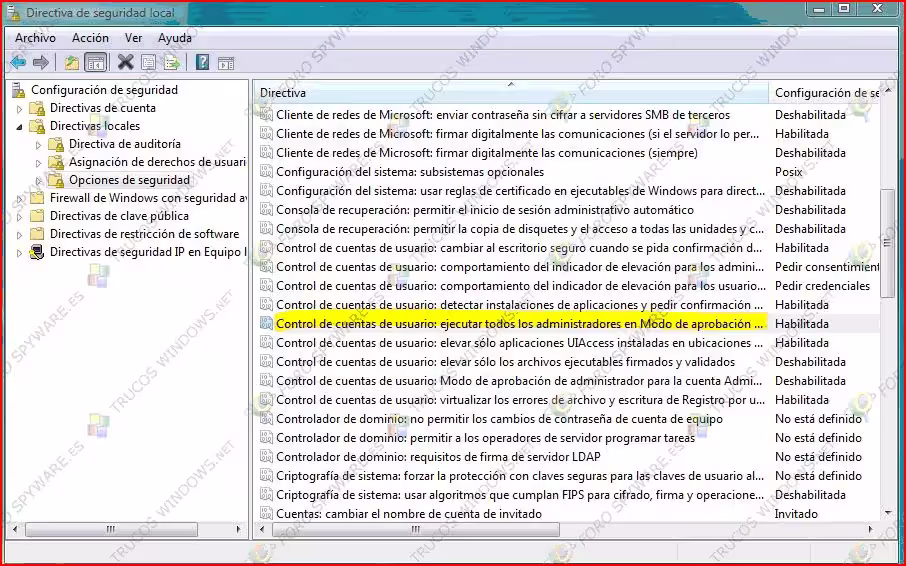Click the Directivas de seguridad IP icon
This screenshot has width=906, height=566.
point(37,252)
